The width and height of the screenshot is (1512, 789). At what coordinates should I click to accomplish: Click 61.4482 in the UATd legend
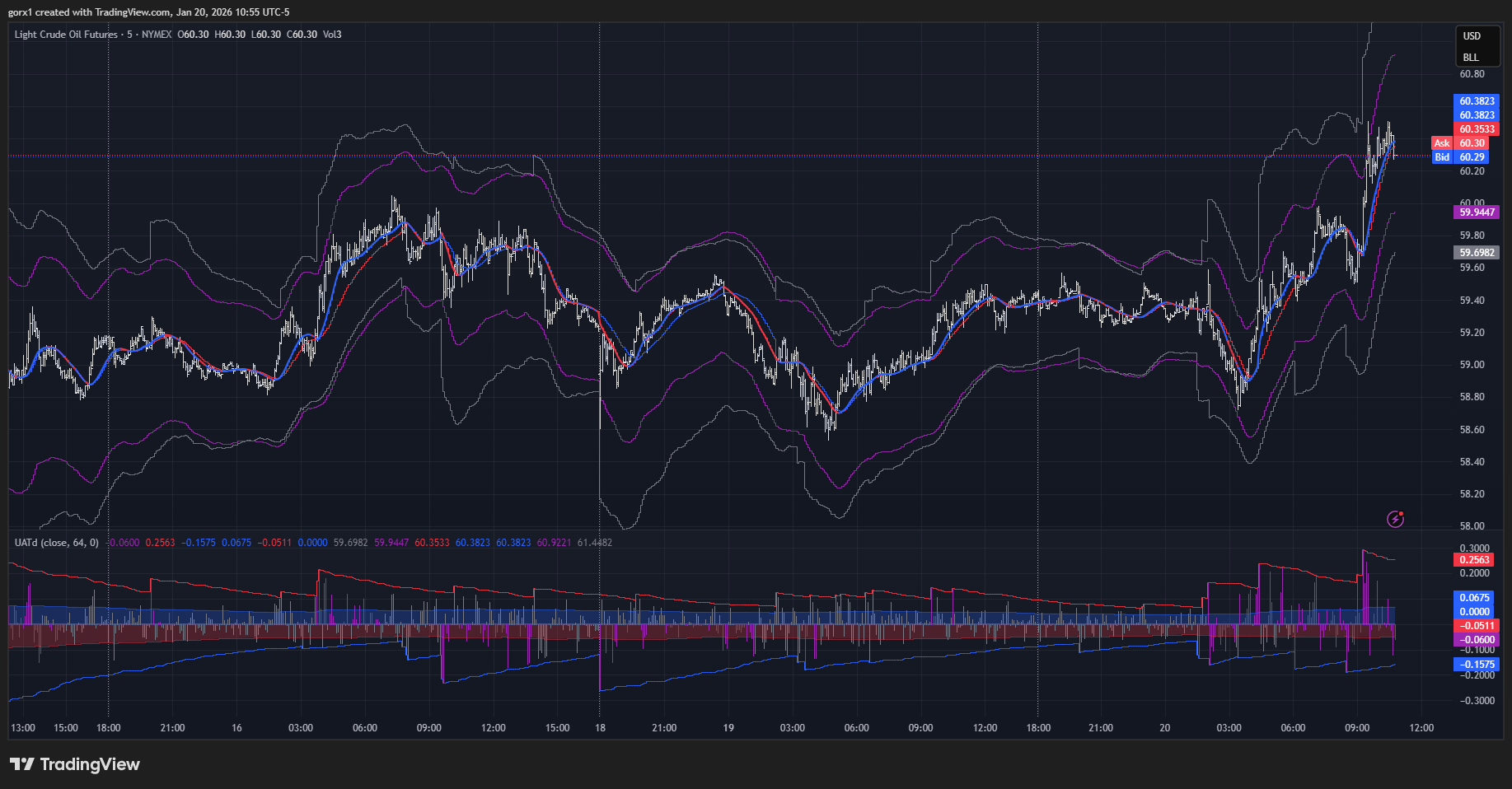[x=595, y=543]
